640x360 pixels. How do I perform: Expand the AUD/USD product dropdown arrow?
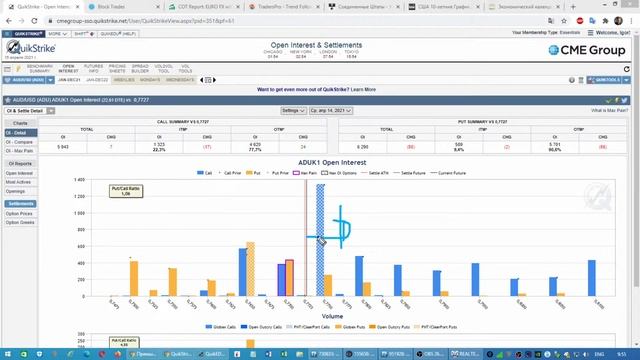(50, 80)
